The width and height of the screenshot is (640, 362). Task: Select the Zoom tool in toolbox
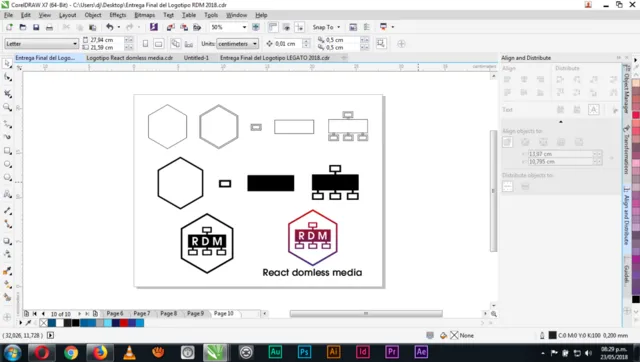pyautogui.click(x=7, y=107)
